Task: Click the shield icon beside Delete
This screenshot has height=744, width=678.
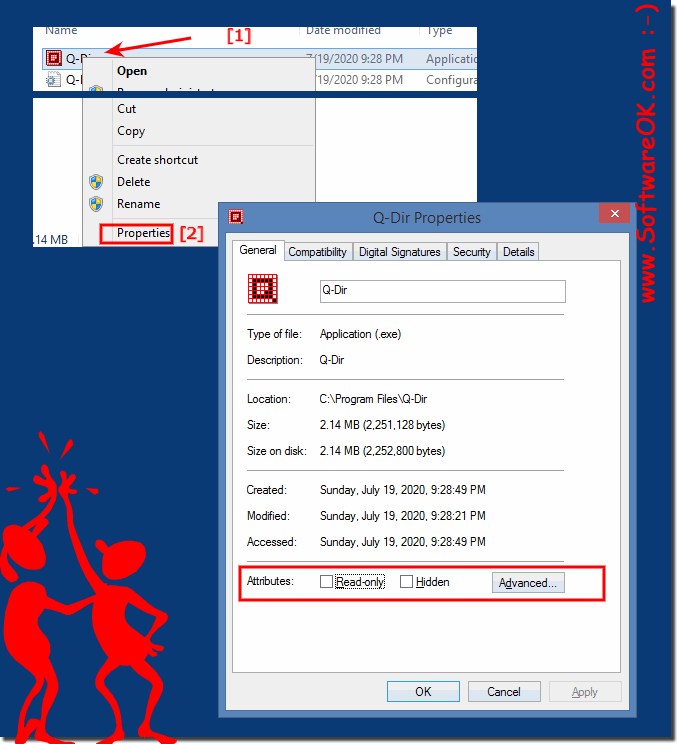Action: [x=96, y=182]
